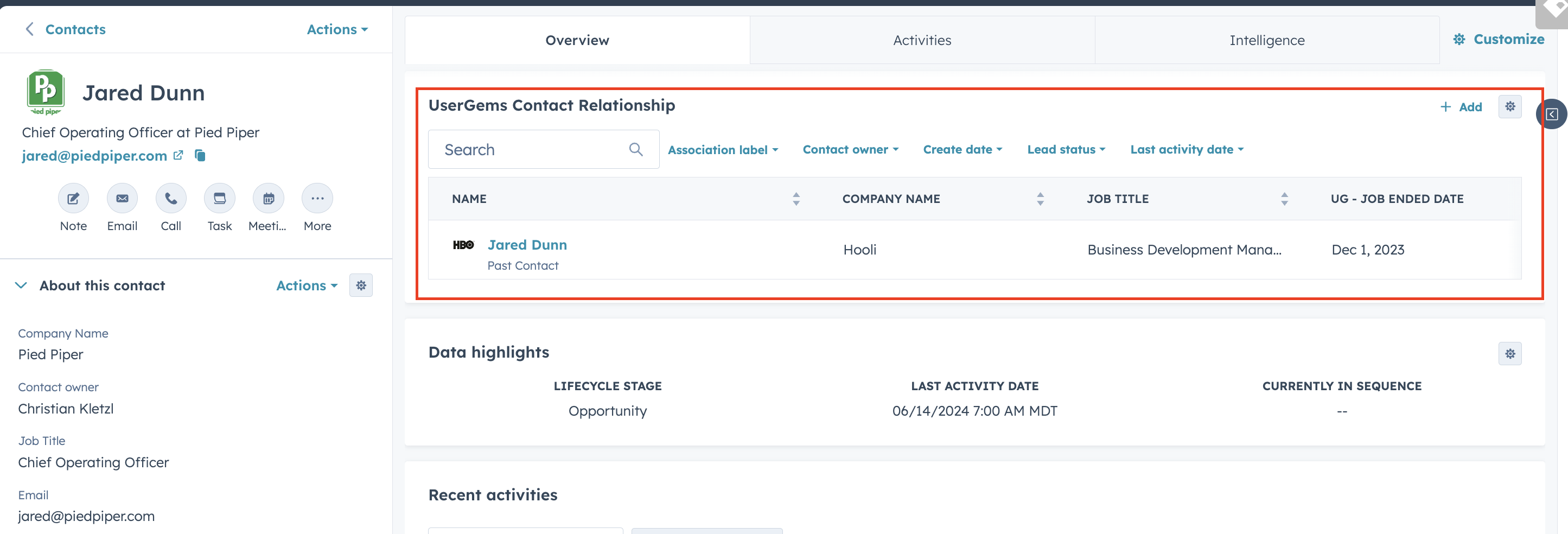Viewport: 1568px width, 534px height.
Task: Switch to the Overview tab
Action: 577,40
